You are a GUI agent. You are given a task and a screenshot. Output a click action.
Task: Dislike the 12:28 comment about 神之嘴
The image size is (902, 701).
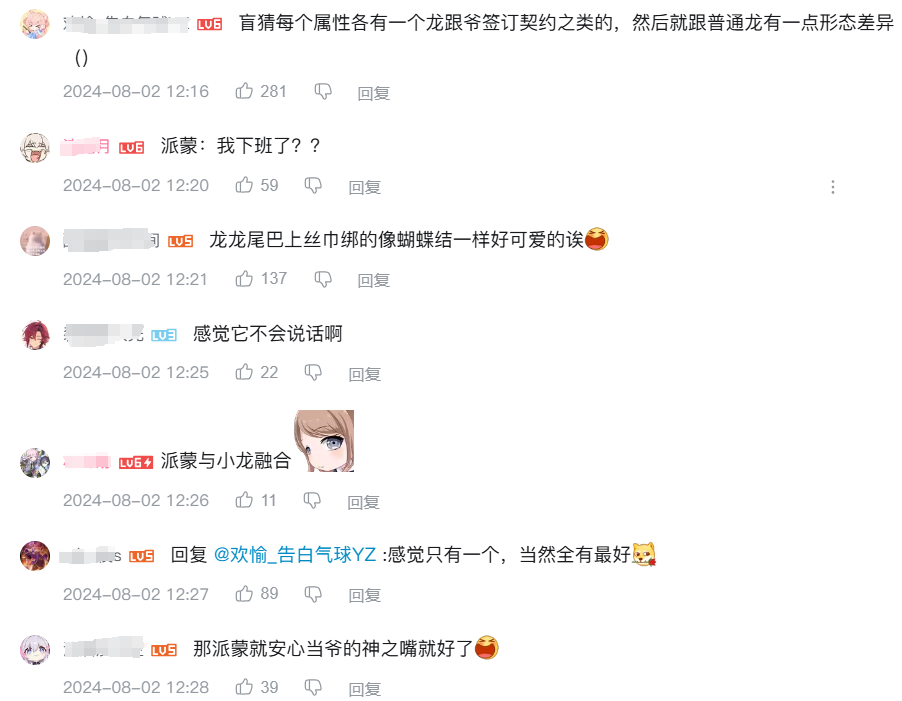click(x=313, y=687)
